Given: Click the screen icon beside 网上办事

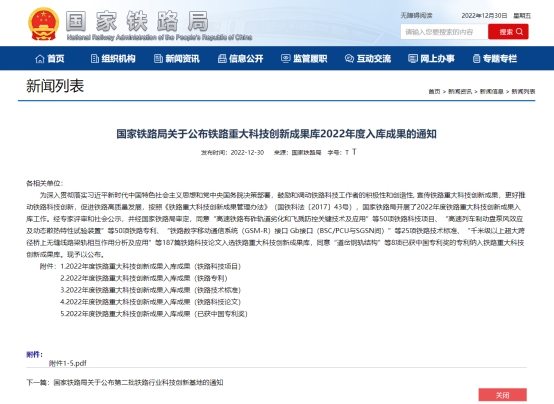Looking at the screenshot, I should pyautogui.click(x=413, y=59).
